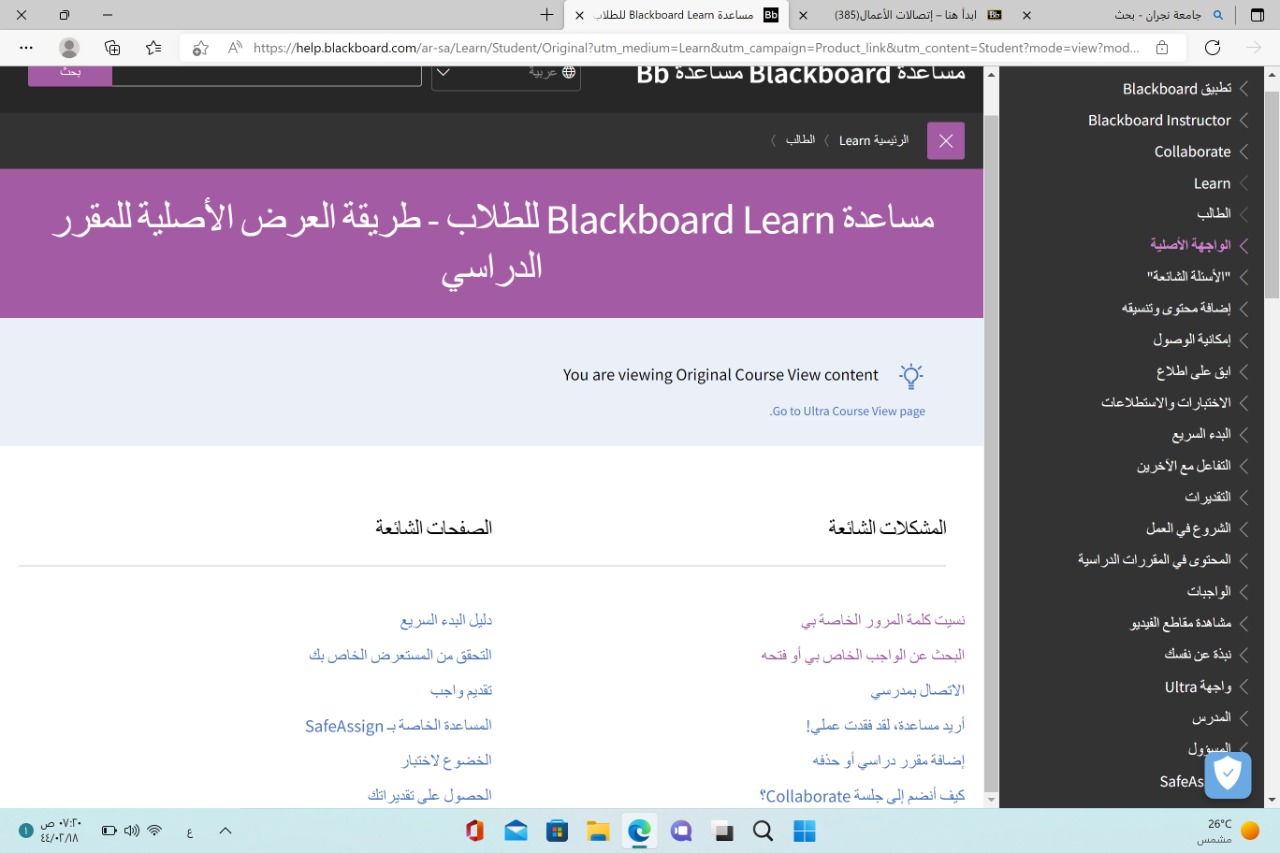Open Microsoft Store from the taskbar

click(x=556, y=831)
